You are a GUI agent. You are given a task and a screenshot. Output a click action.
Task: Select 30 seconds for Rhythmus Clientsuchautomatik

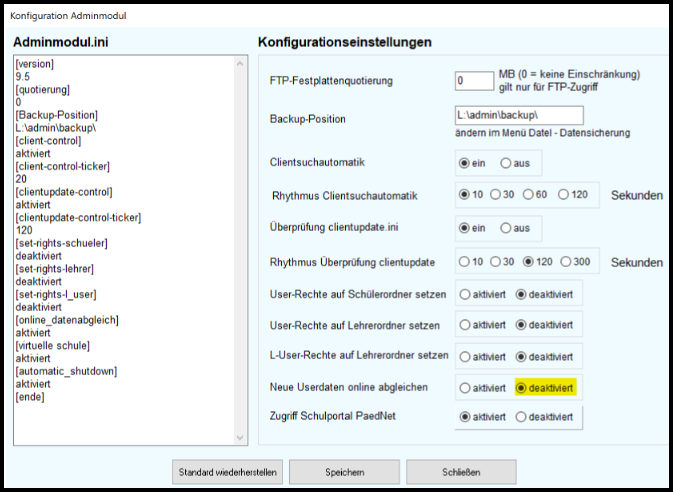(x=498, y=194)
